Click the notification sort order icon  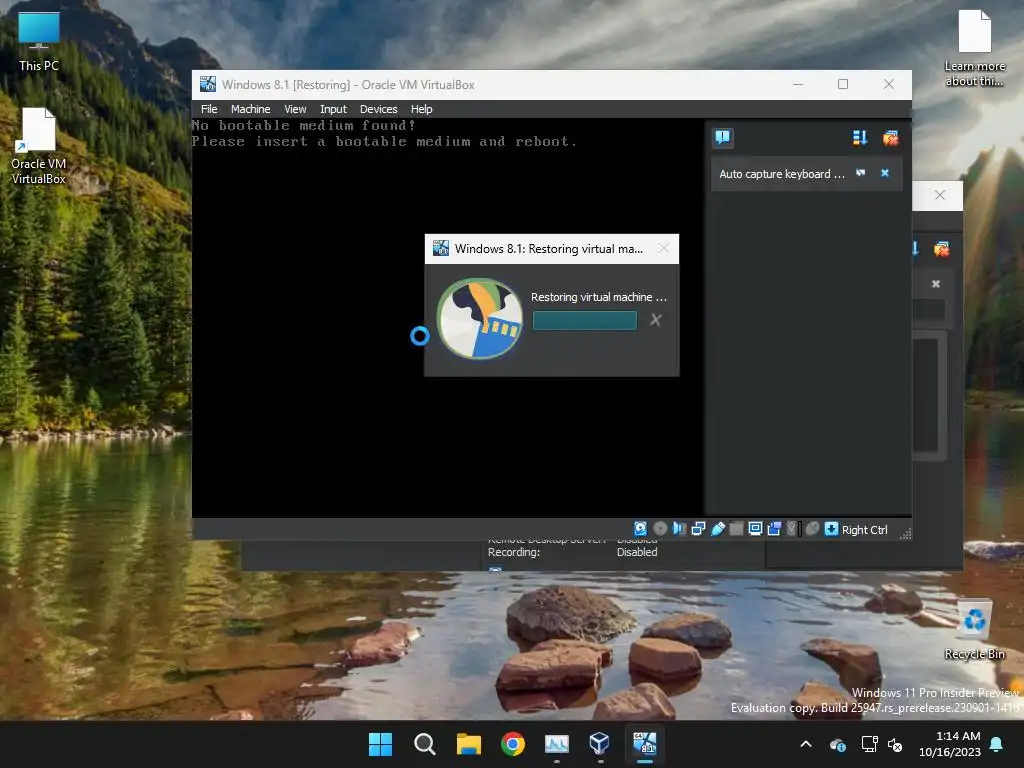coord(859,137)
